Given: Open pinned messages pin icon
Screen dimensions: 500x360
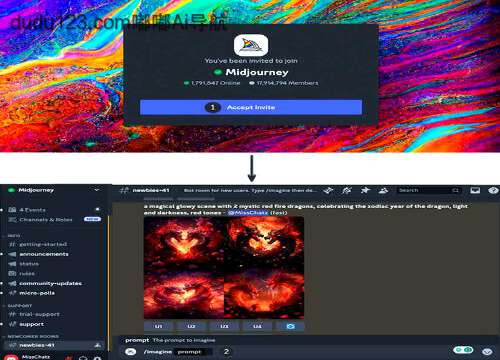Looking at the screenshot, I should coord(365,190).
